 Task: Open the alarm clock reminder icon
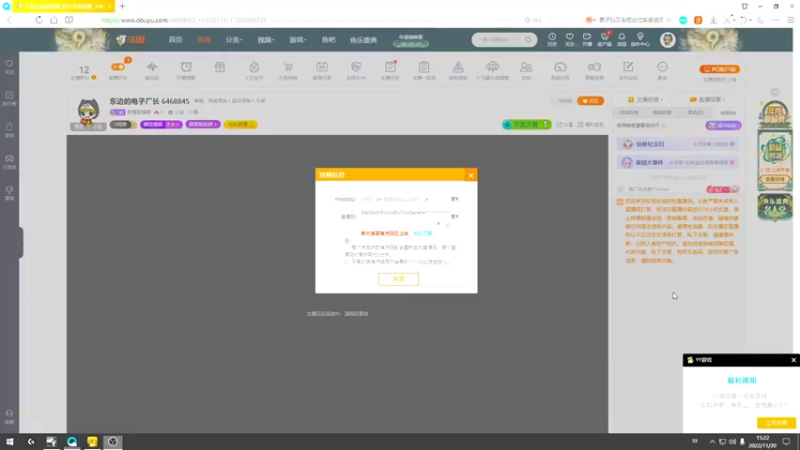point(186,67)
